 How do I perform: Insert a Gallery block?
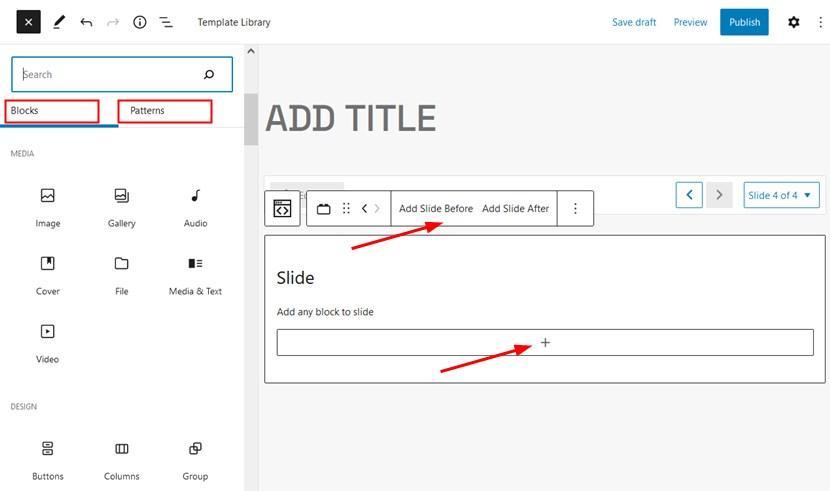point(122,206)
